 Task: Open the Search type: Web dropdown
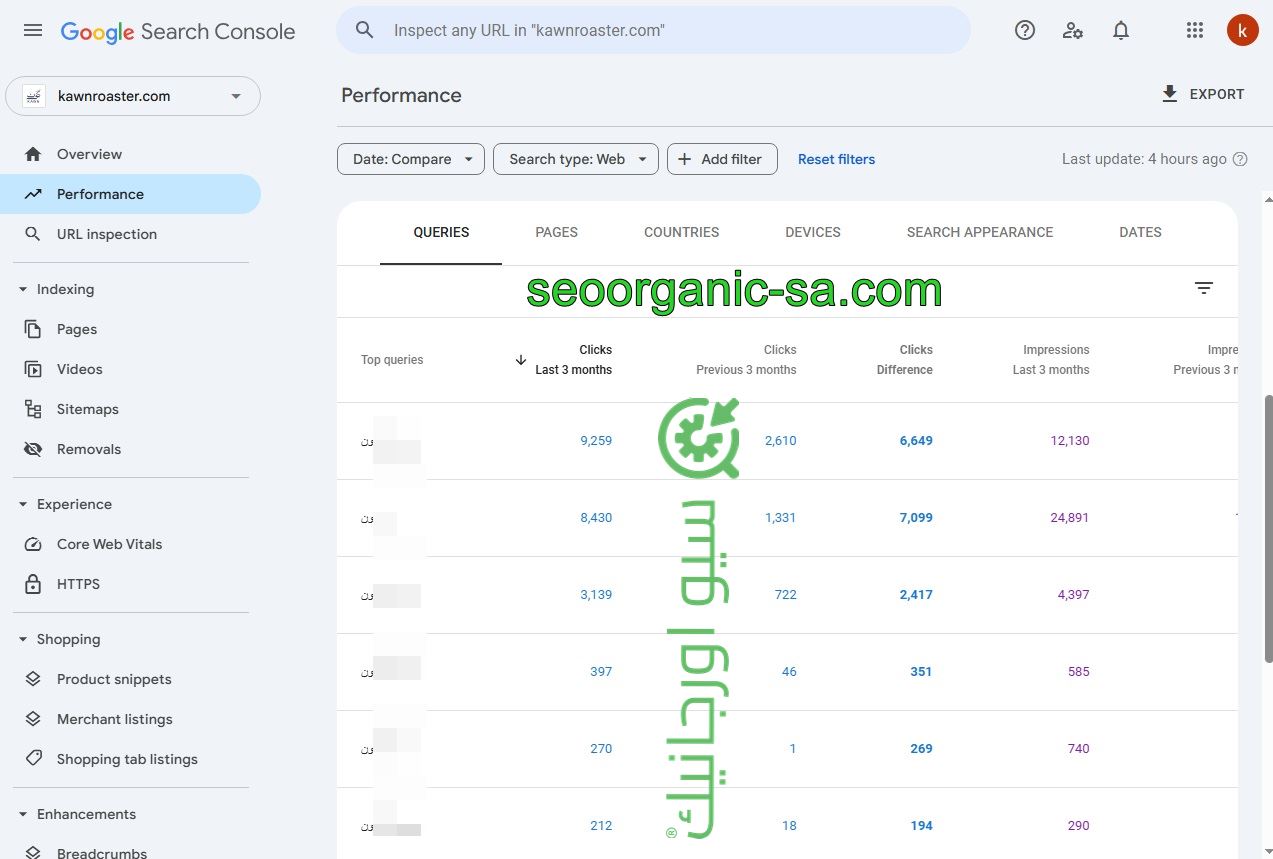pyautogui.click(x=575, y=159)
